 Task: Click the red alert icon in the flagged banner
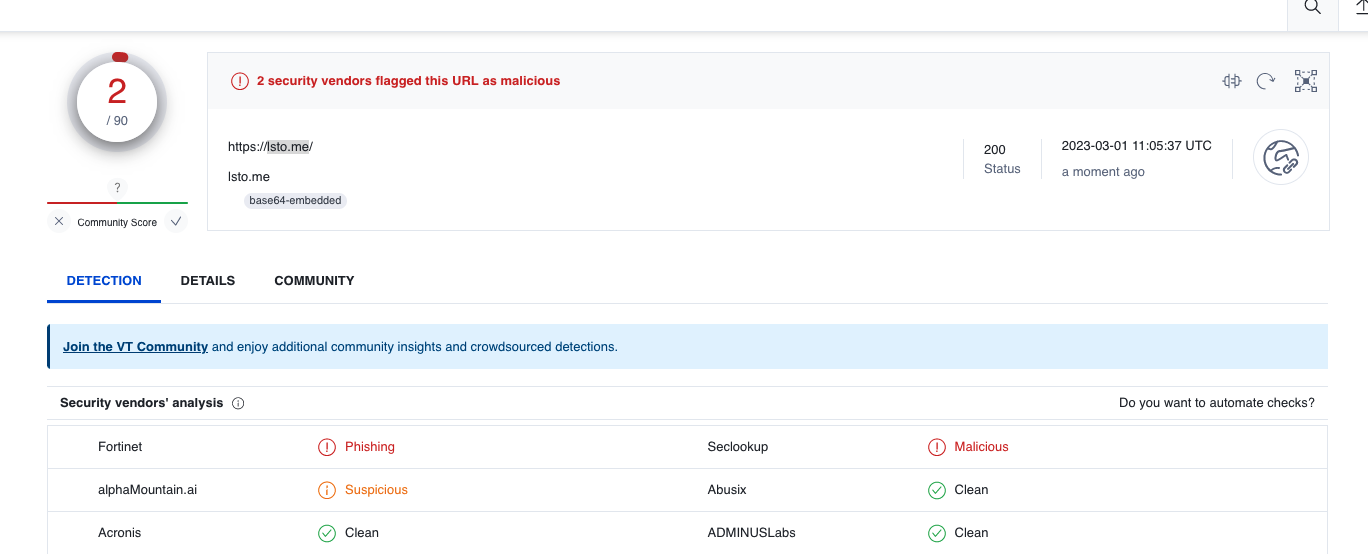(x=240, y=81)
